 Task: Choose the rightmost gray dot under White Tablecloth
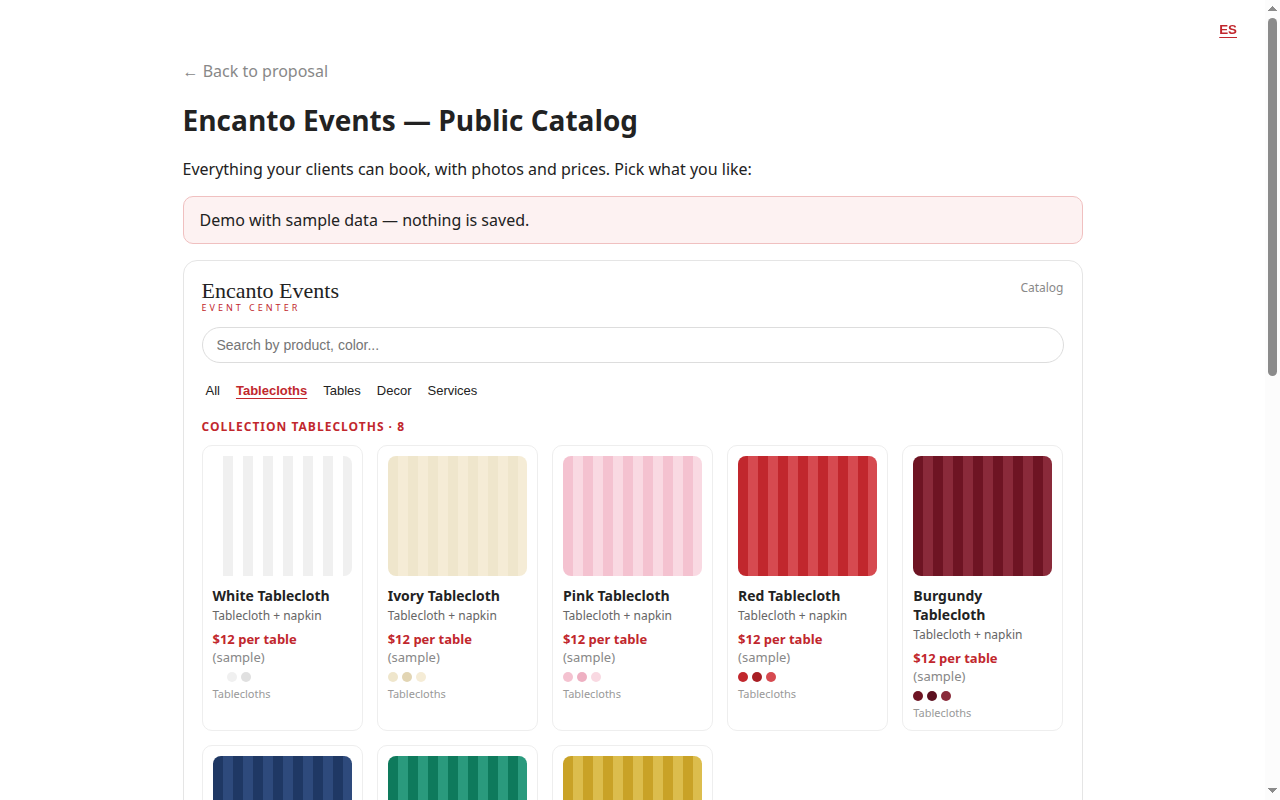(246, 677)
